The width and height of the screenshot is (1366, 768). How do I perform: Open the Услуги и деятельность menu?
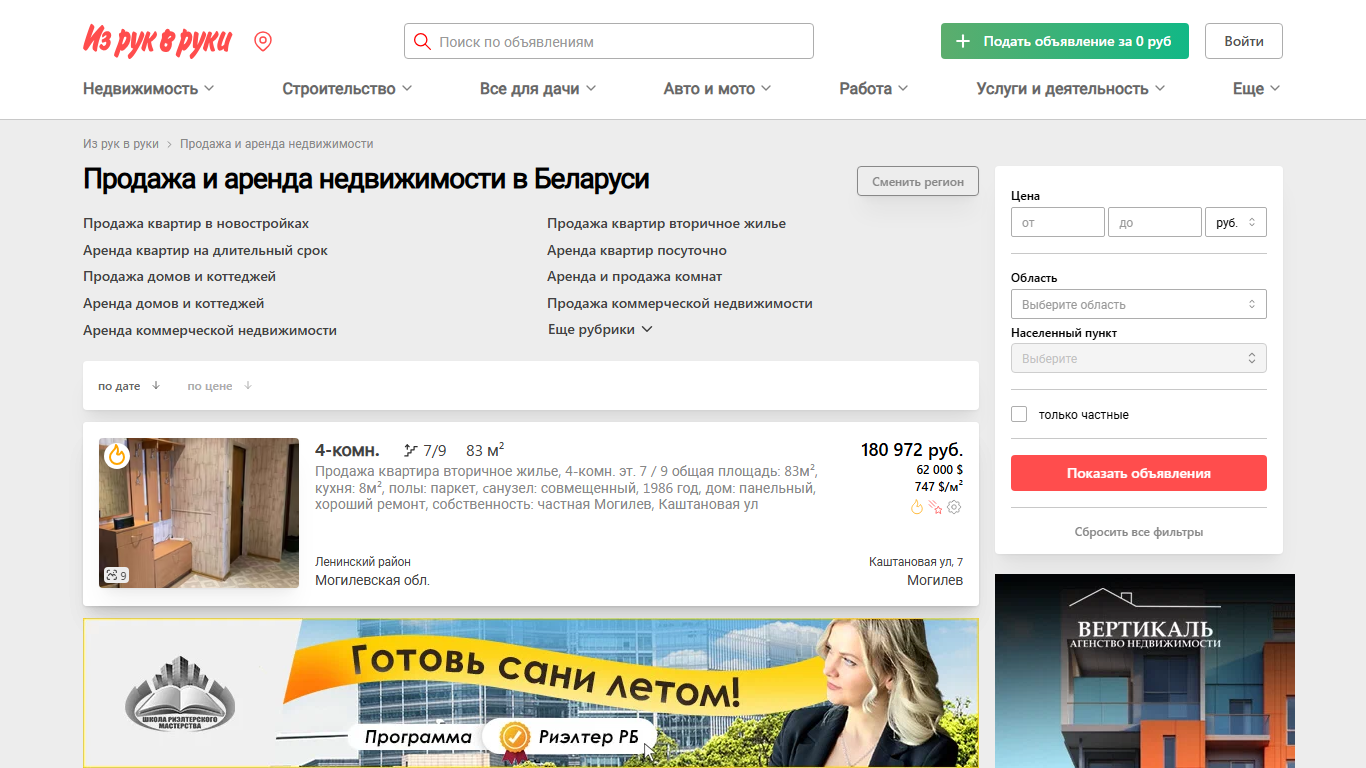coord(1070,88)
